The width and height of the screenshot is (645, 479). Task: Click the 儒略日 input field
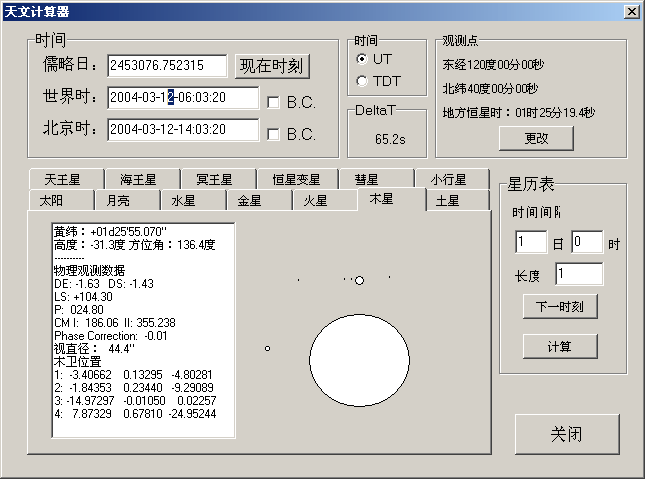pyautogui.click(x=167, y=66)
